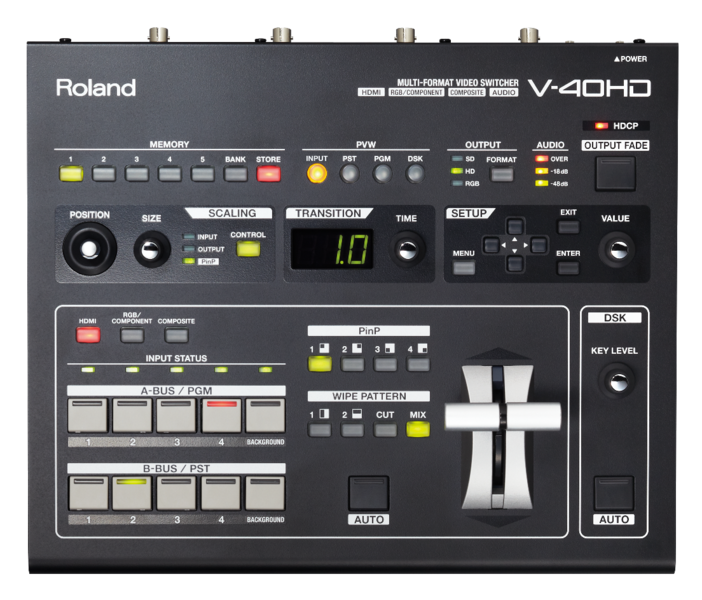The image size is (702, 600).
Task: Push the setup right arrow button
Action: point(539,245)
